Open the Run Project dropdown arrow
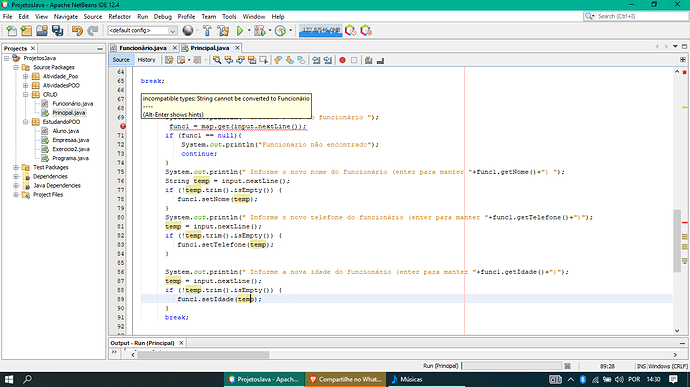This screenshot has width=690, height=387. (x=249, y=31)
